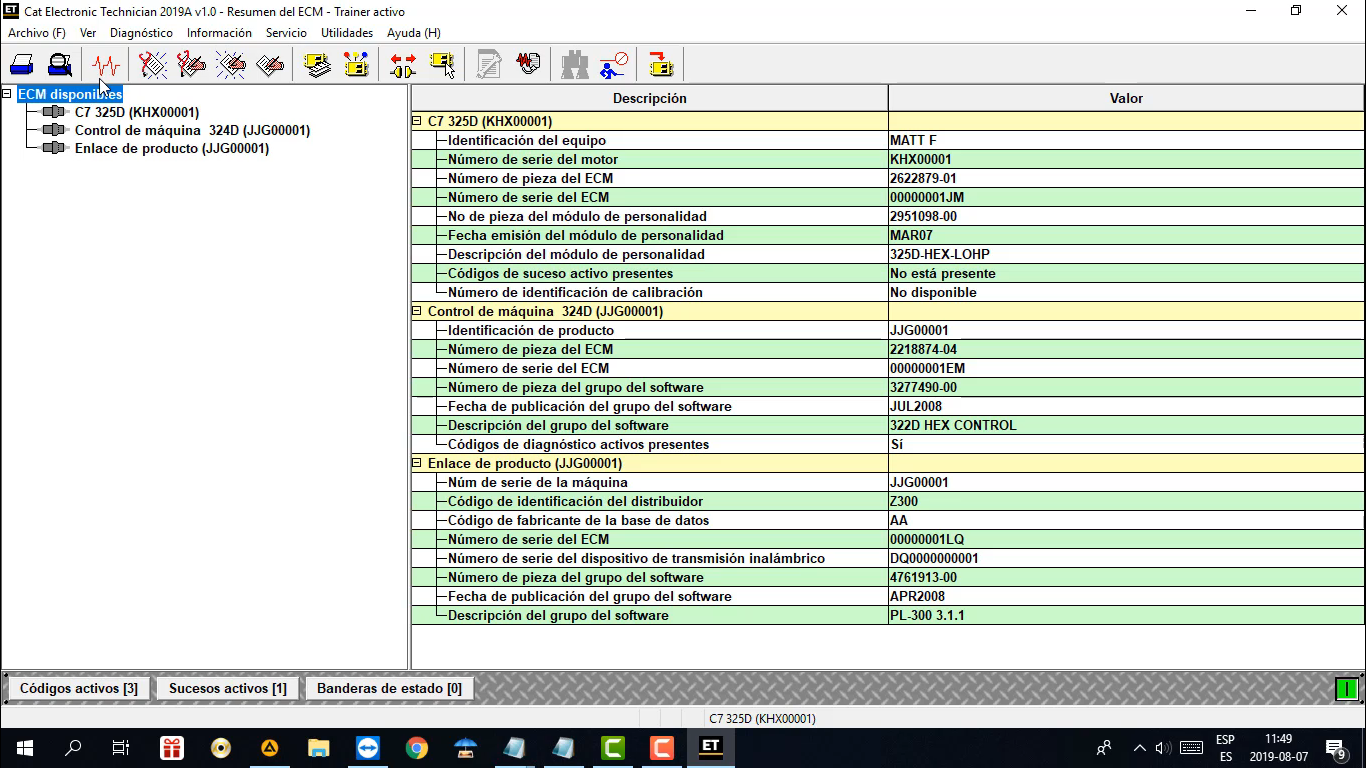1366x768 pixels.
Task: Click the value No disponible
Action: pos(933,292)
